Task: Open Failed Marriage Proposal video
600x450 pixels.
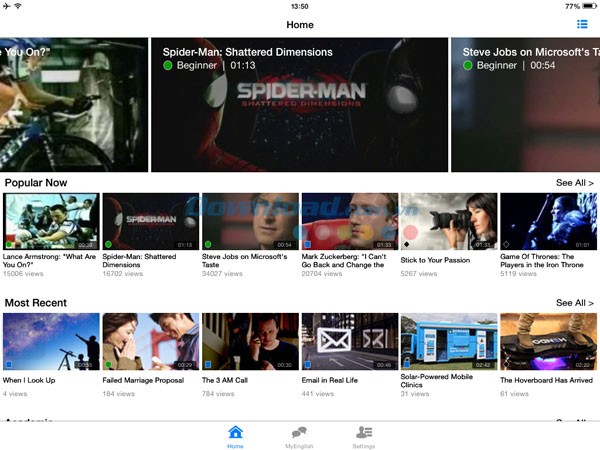Action: point(150,341)
